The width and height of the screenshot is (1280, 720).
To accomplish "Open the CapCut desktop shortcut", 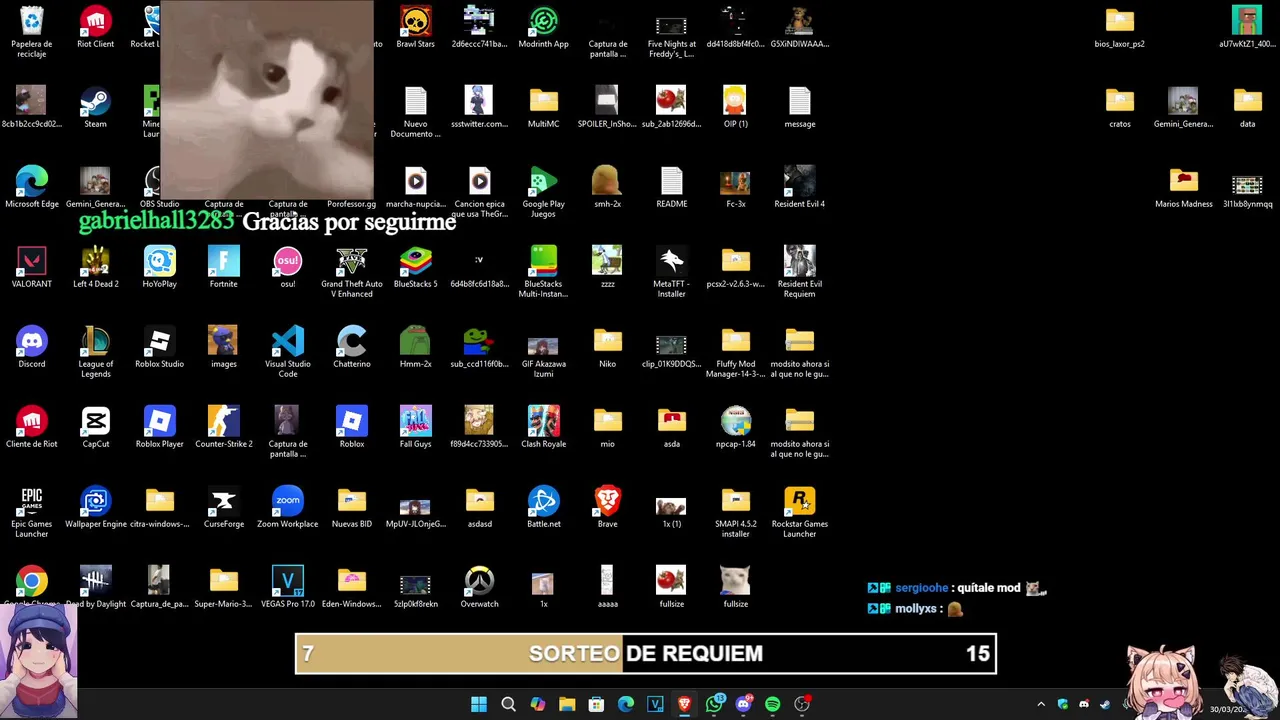I will click(96, 427).
